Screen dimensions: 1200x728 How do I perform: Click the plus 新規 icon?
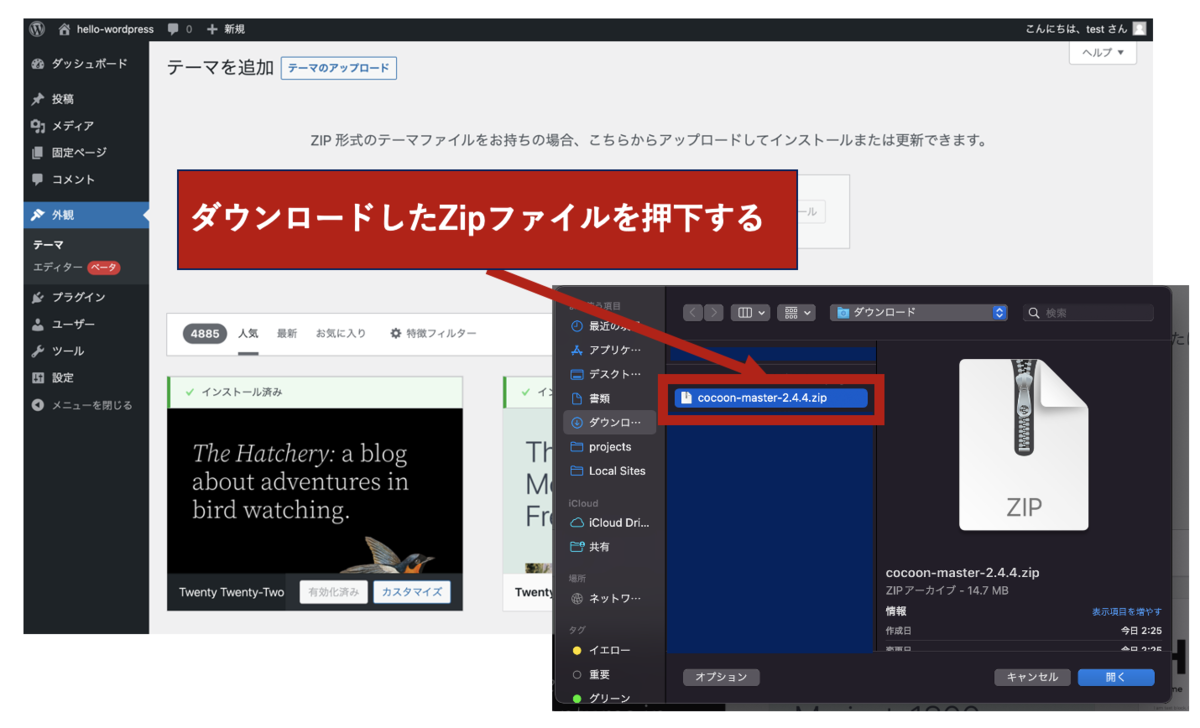211,29
